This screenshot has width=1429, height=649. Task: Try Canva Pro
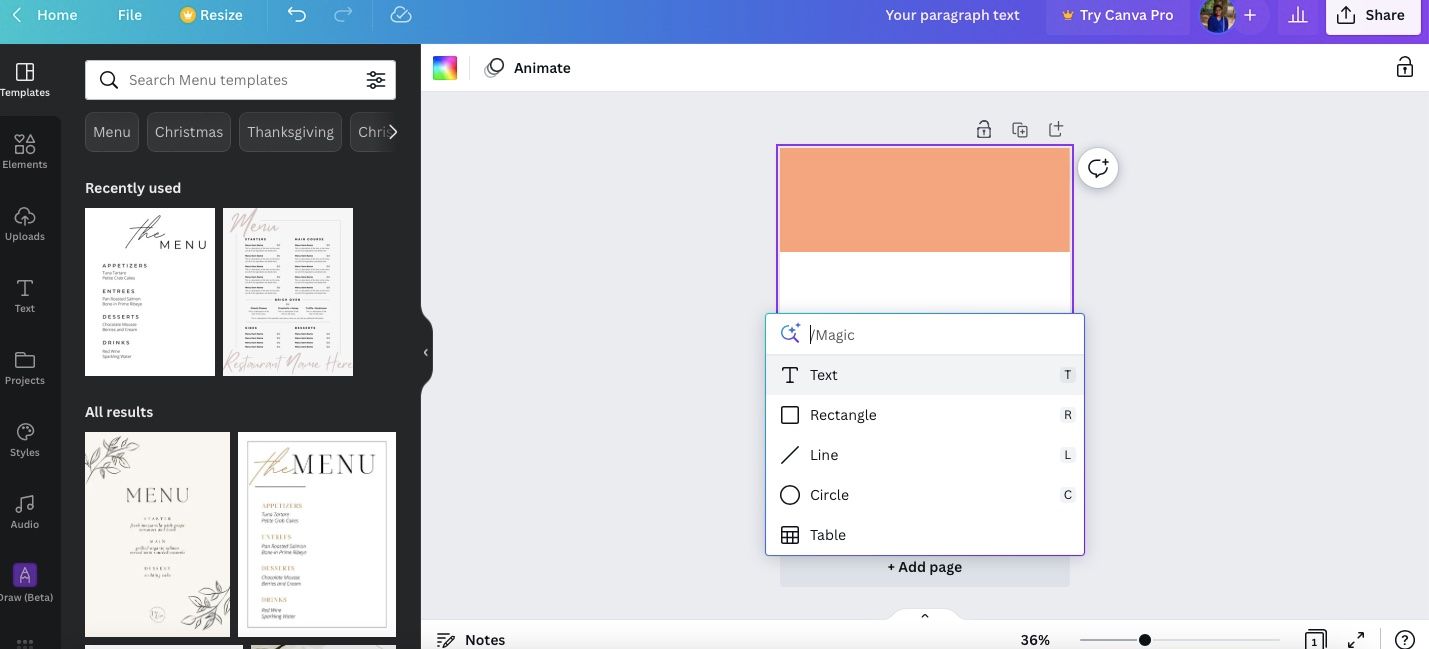point(1117,15)
